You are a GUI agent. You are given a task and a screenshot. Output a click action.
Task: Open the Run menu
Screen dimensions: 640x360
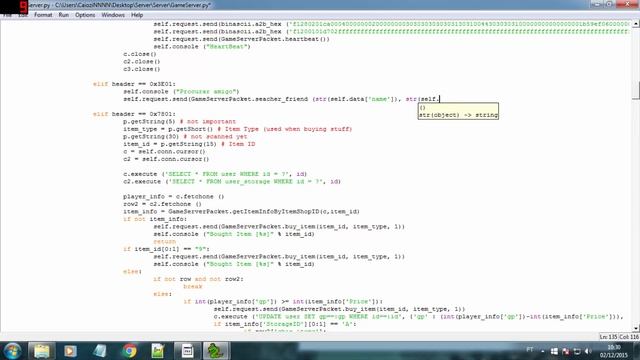[x=63, y=15]
